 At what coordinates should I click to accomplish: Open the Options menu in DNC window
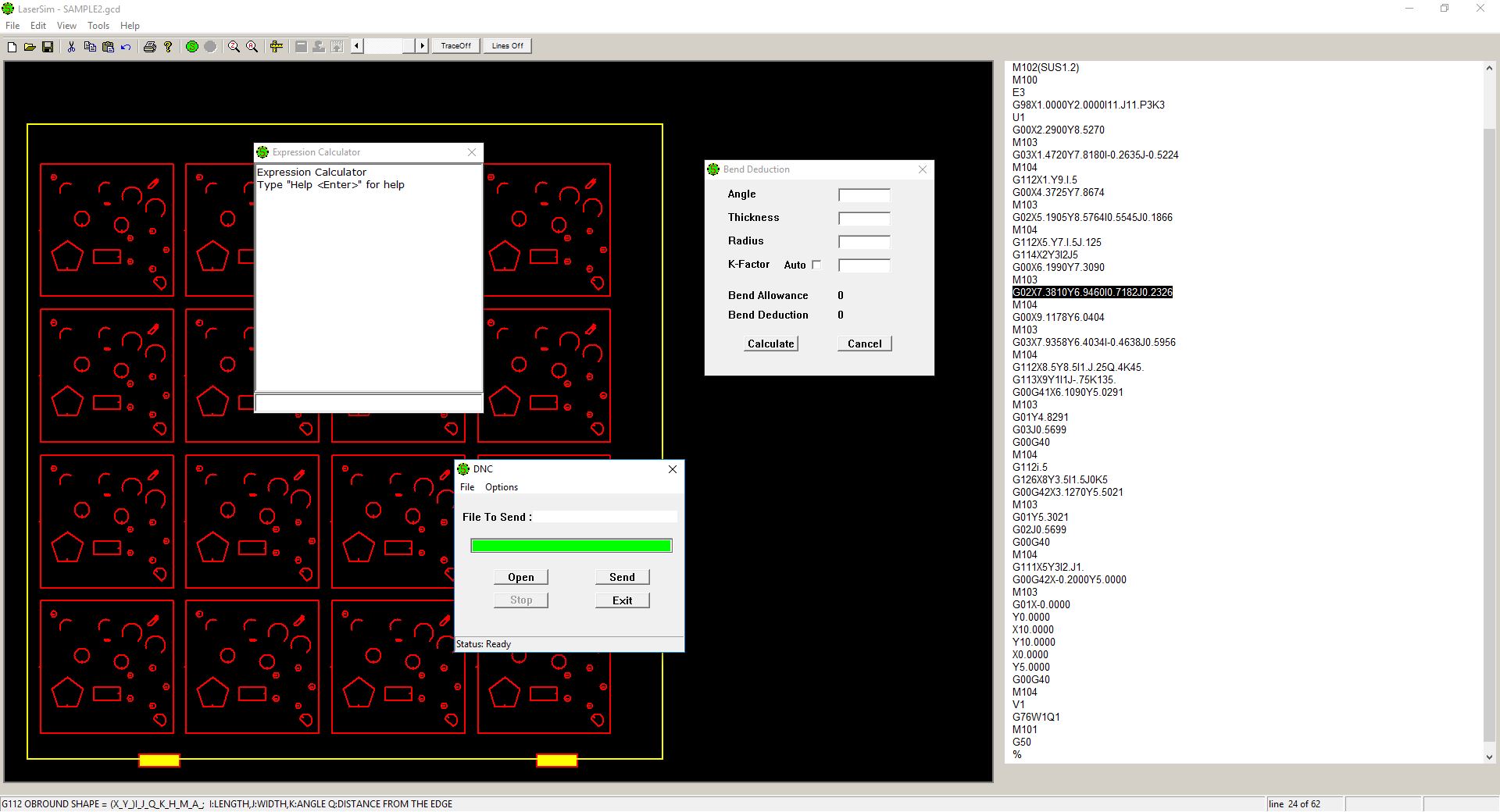501,487
